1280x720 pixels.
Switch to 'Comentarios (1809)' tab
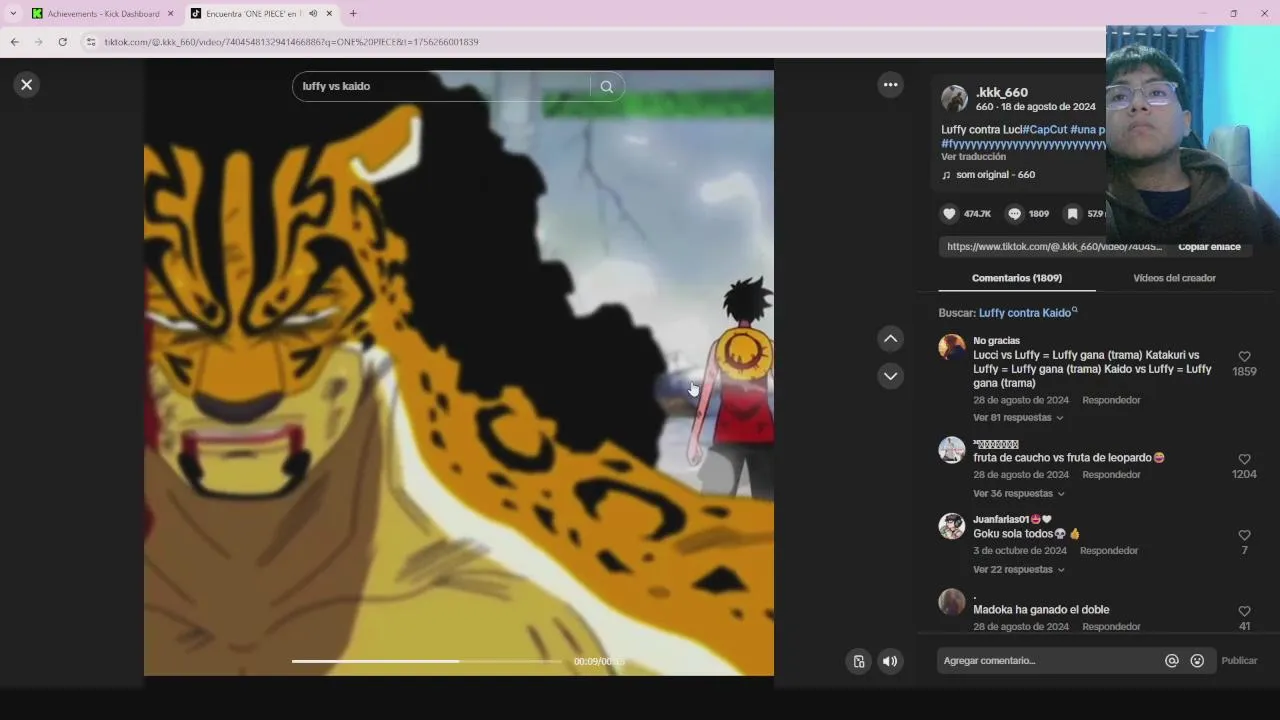(1017, 278)
